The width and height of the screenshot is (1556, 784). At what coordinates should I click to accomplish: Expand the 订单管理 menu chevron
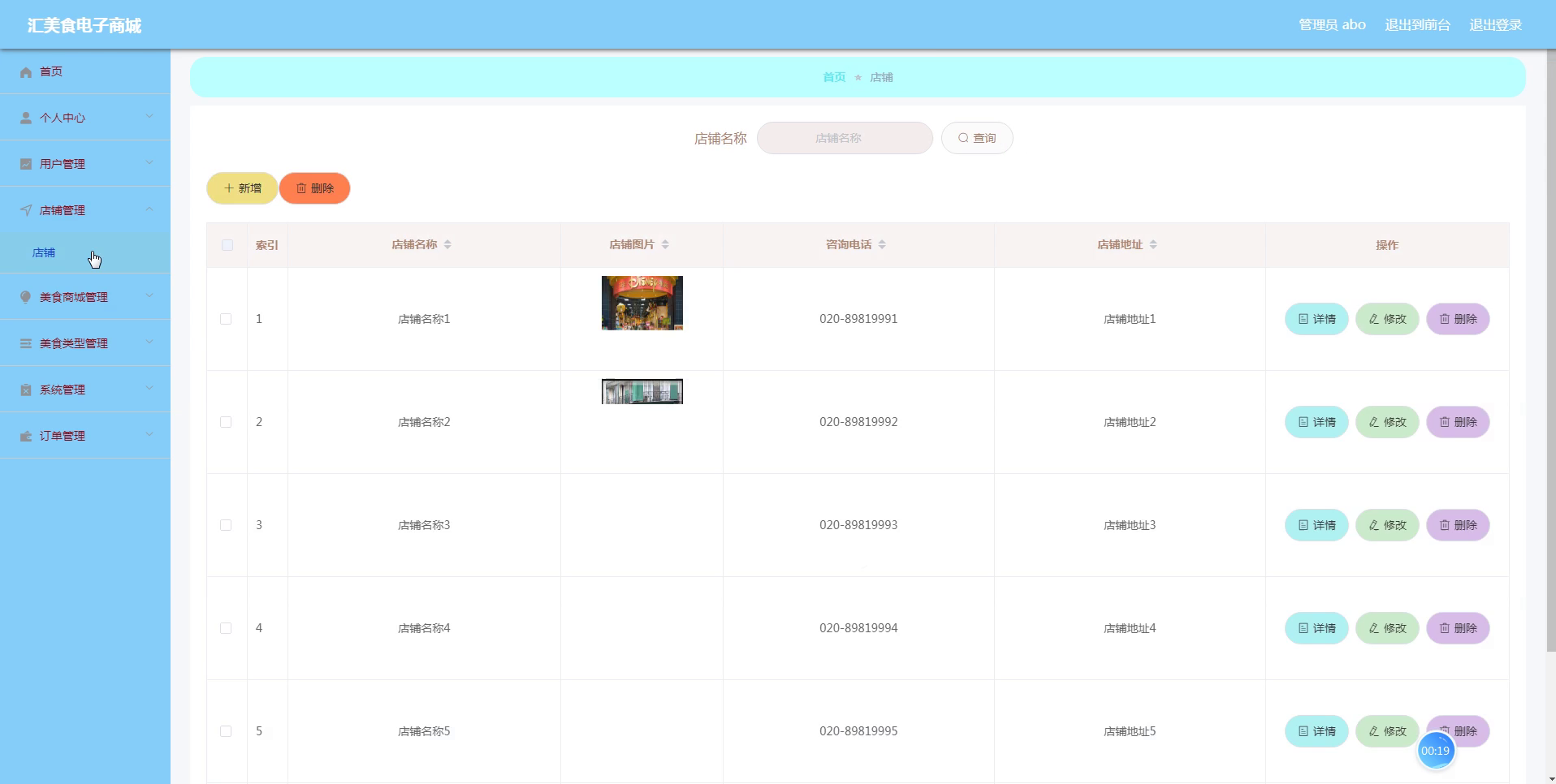point(149,435)
